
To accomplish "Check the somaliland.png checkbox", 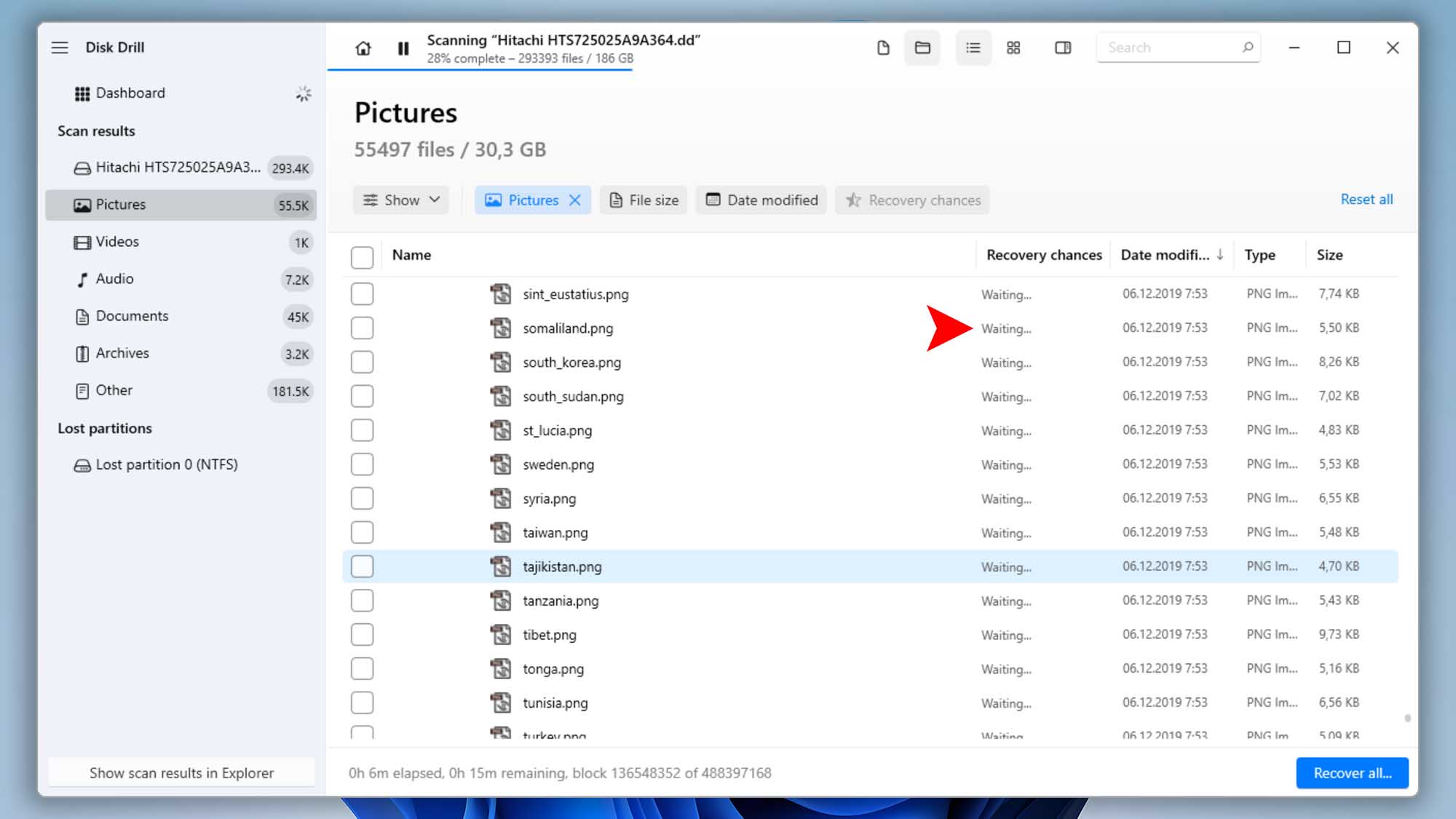I will click(362, 328).
